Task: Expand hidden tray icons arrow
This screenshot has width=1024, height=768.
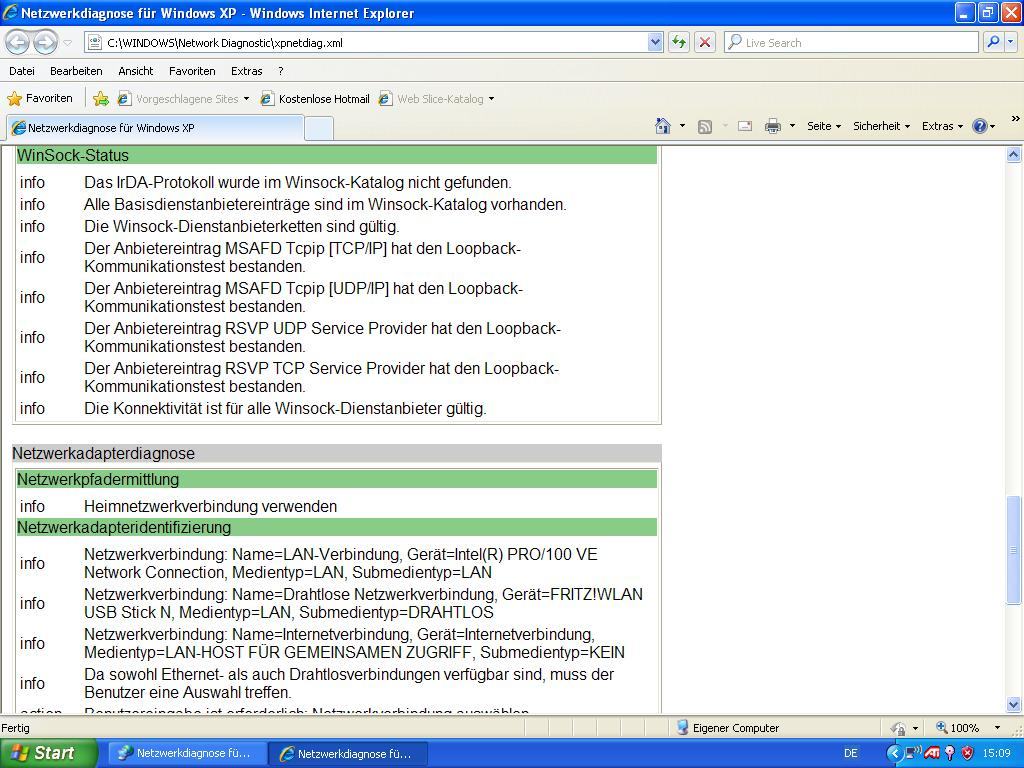Action: pyautogui.click(x=894, y=753)
